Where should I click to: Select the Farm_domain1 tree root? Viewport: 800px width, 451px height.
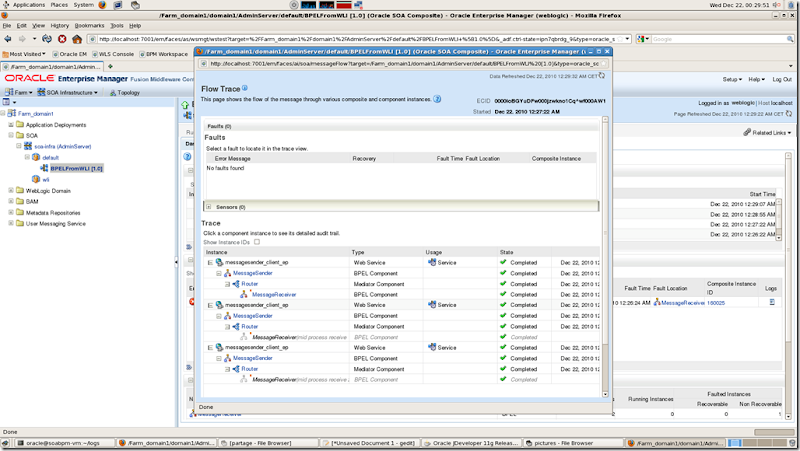click(x=36, y=113)
